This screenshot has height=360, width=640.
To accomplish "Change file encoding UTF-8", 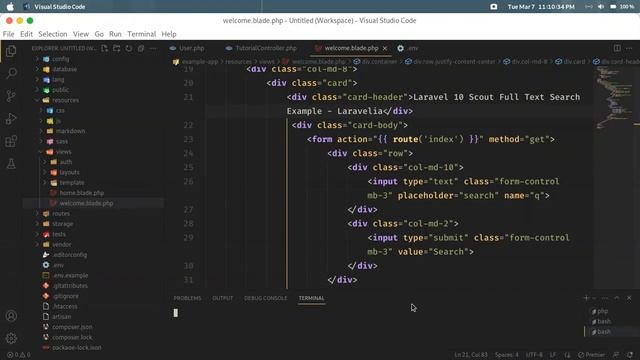I will tap(534, 355).
